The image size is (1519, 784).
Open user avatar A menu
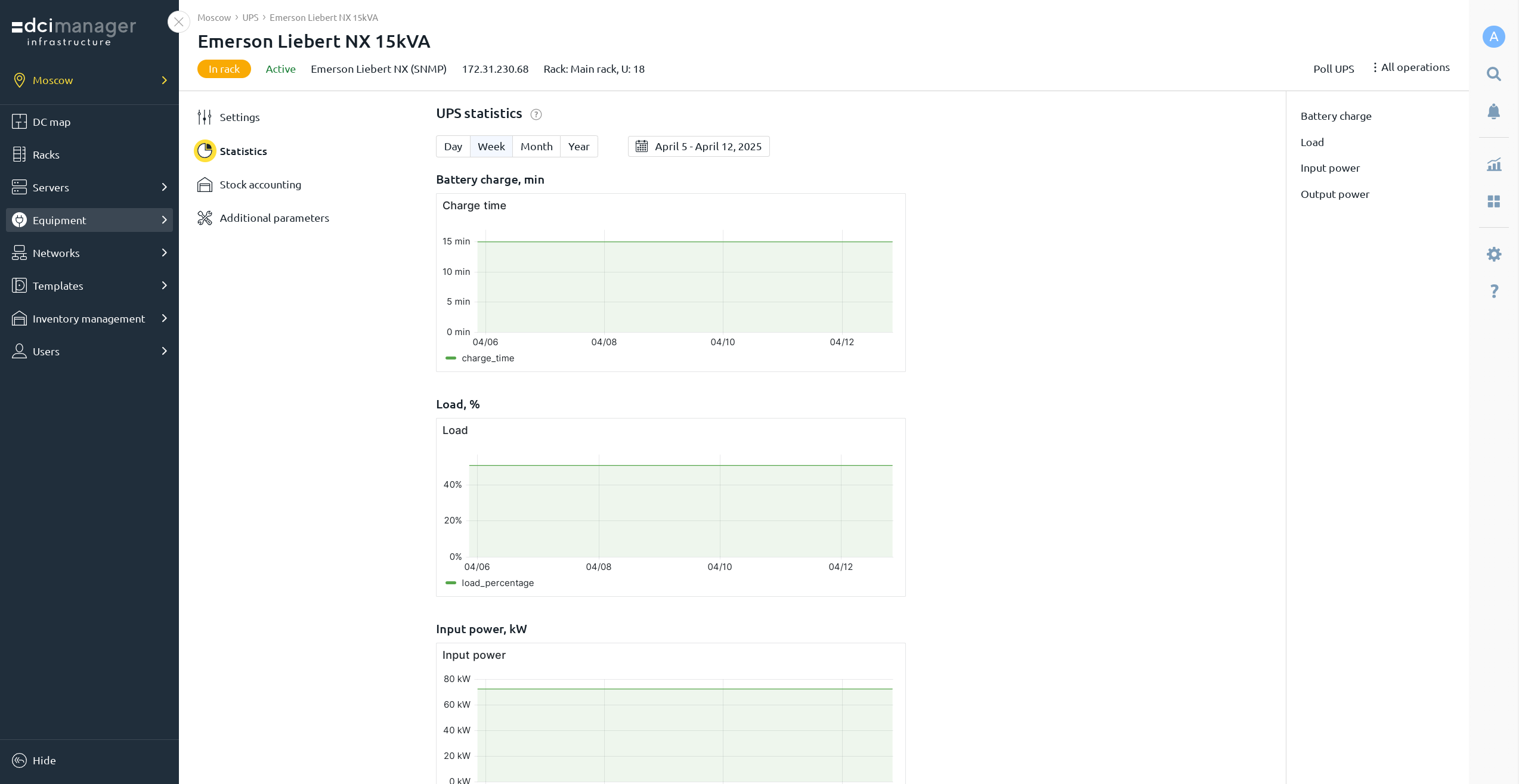[x=1493, y=37]
